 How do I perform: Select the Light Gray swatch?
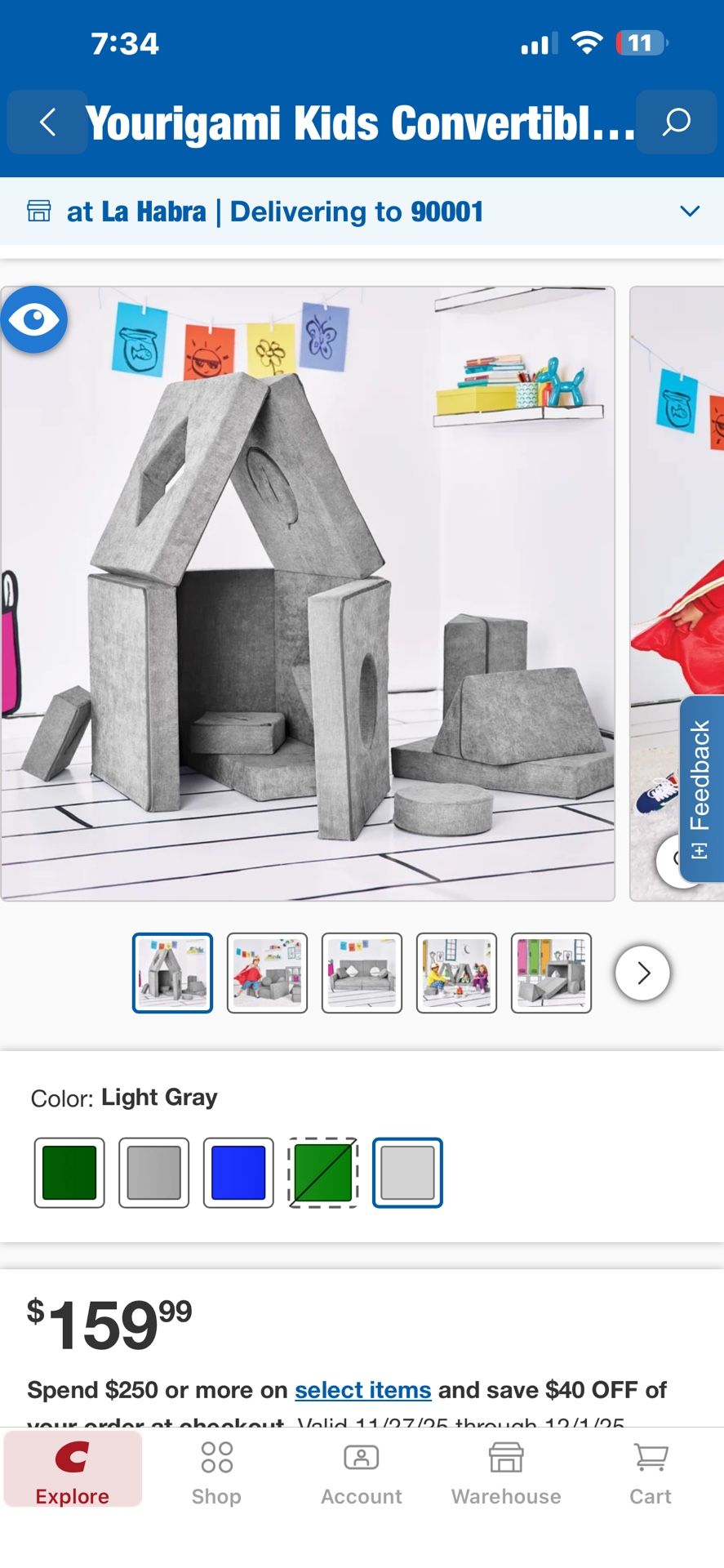407,1173
